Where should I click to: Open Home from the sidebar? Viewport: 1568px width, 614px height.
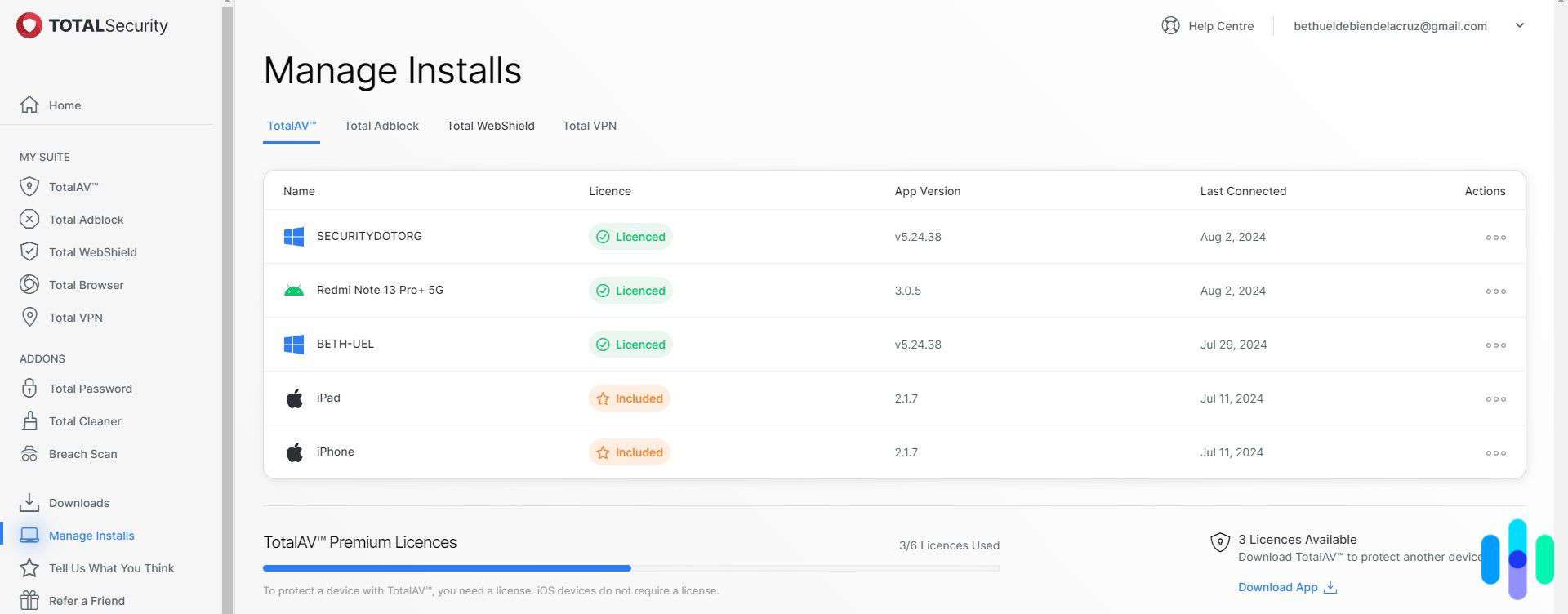pyautogui.click(x=65, y=105)
